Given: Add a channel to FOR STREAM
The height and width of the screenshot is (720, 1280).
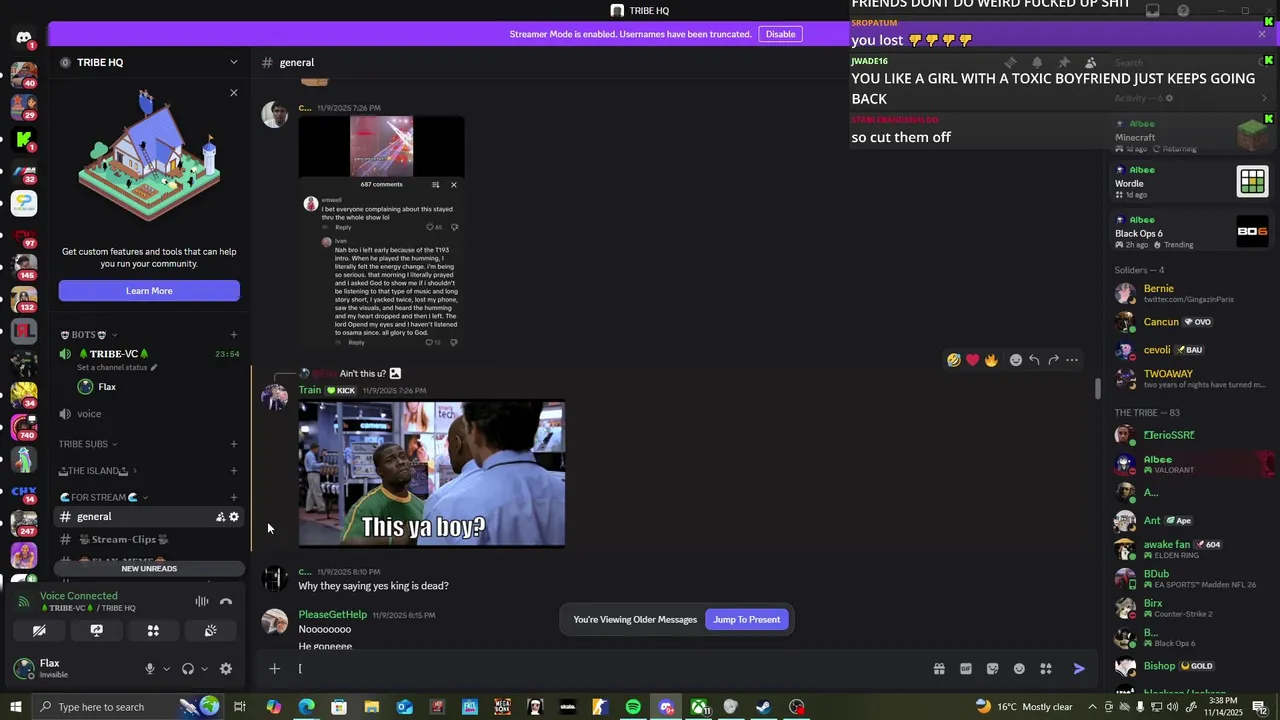Looking at the screenshot, I should [x=234, y=497].
